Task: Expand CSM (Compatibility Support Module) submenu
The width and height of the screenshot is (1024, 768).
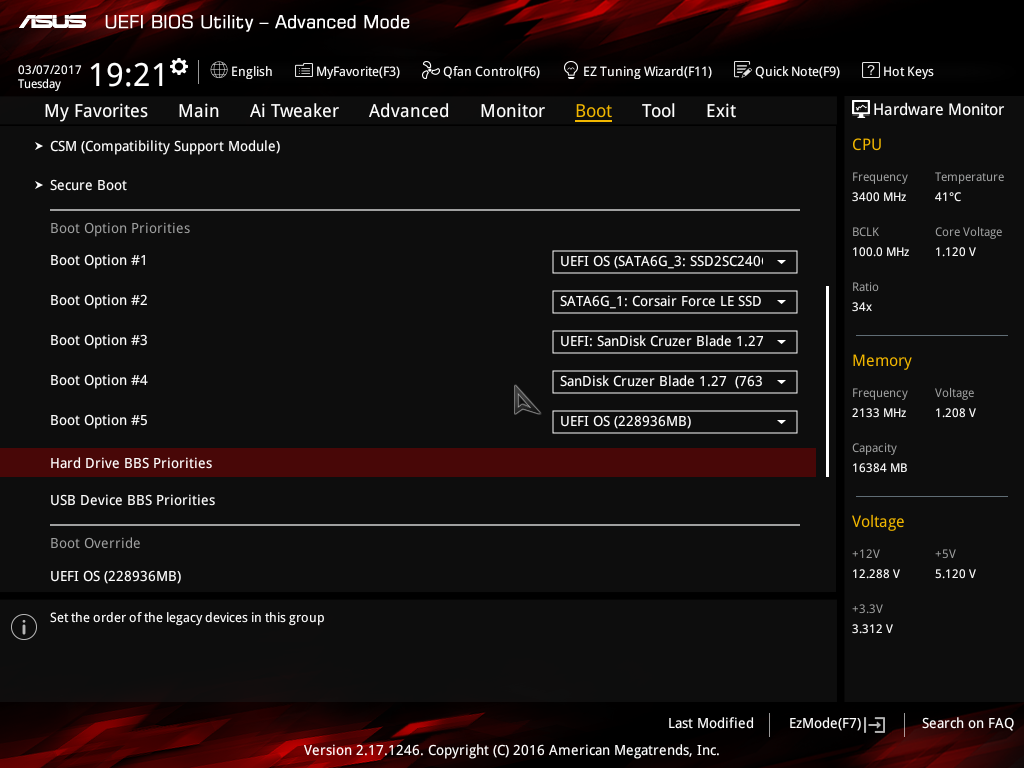Action: (165, 146)
